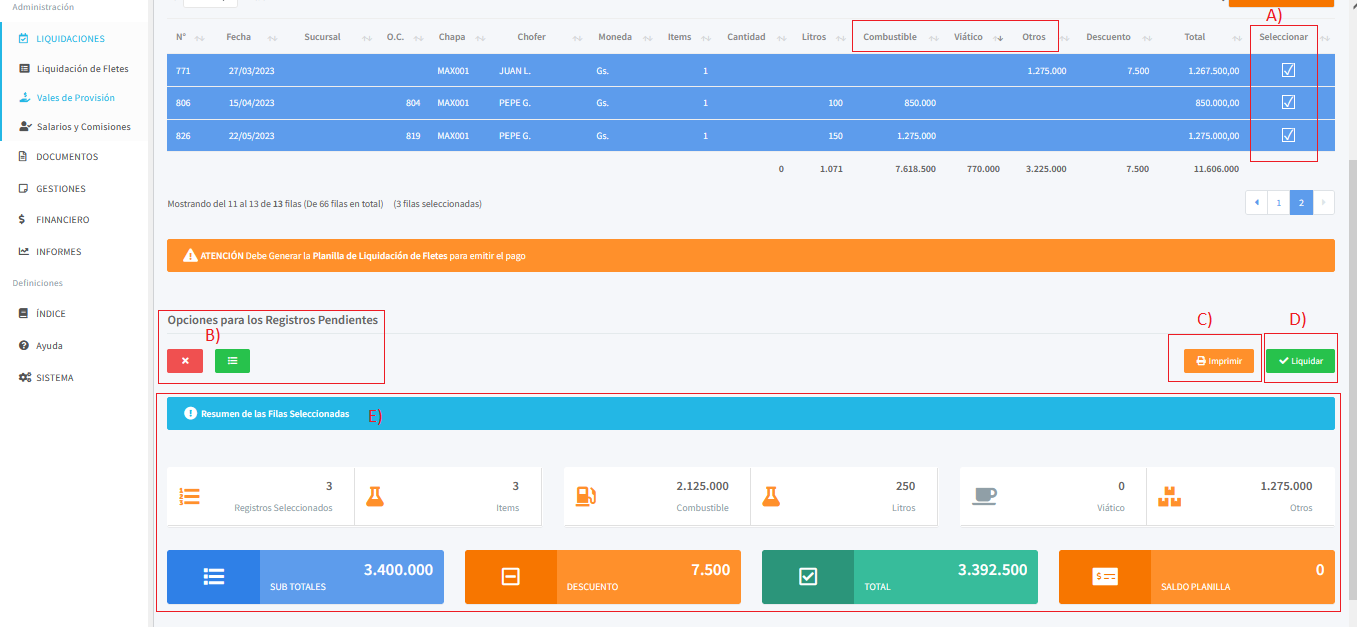Click the Liquidación de Fletes sidebar icon
The image size is (1357, 627).
point(24,69)
